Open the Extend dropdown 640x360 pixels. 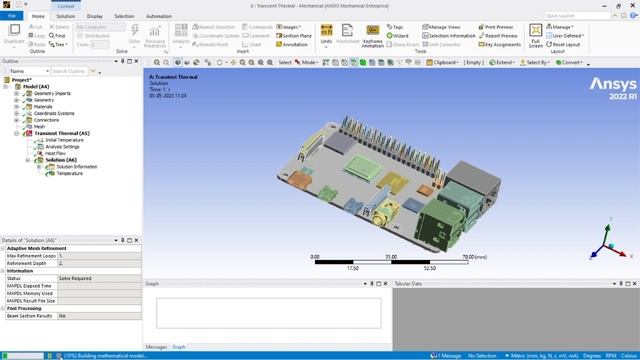tap(502, 62)
